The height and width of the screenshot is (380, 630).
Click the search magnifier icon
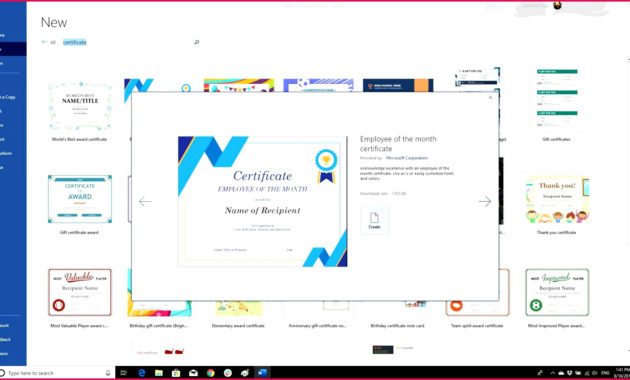click(x=196, y=42)
